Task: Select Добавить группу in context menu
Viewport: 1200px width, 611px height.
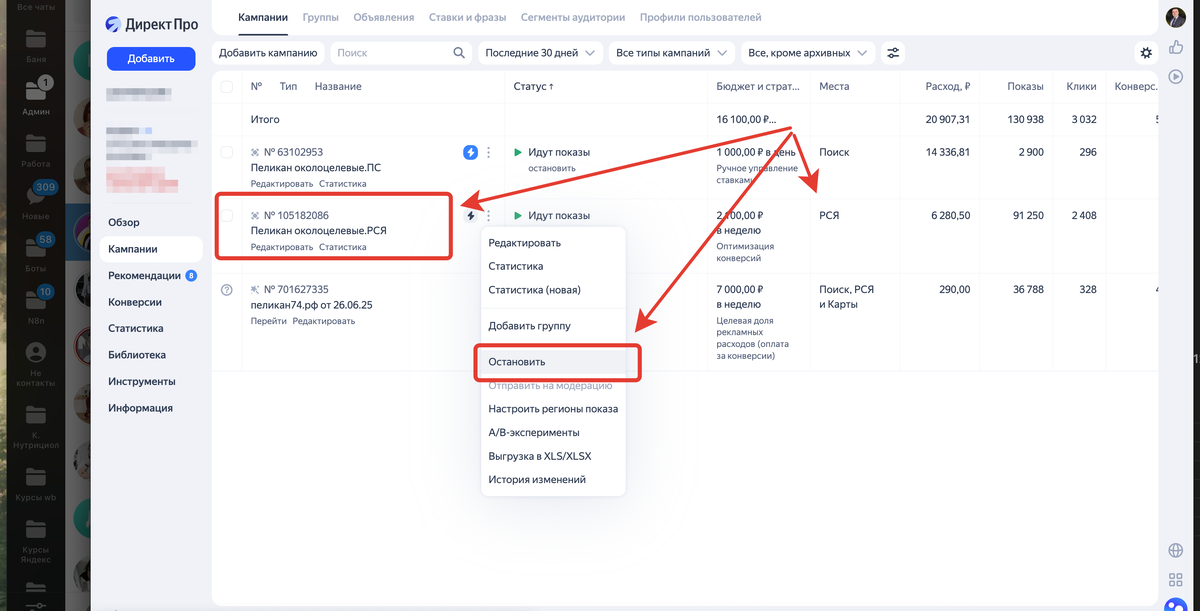Action: [553, 326]
